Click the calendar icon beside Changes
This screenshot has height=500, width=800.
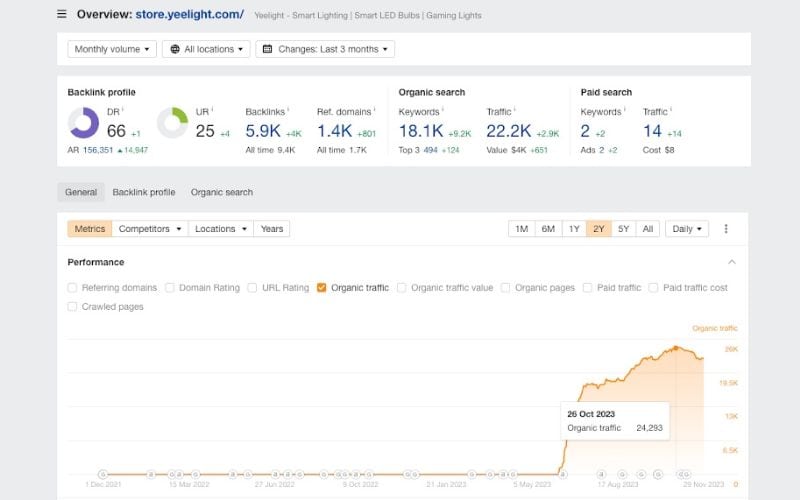click(x=267, y=49)
